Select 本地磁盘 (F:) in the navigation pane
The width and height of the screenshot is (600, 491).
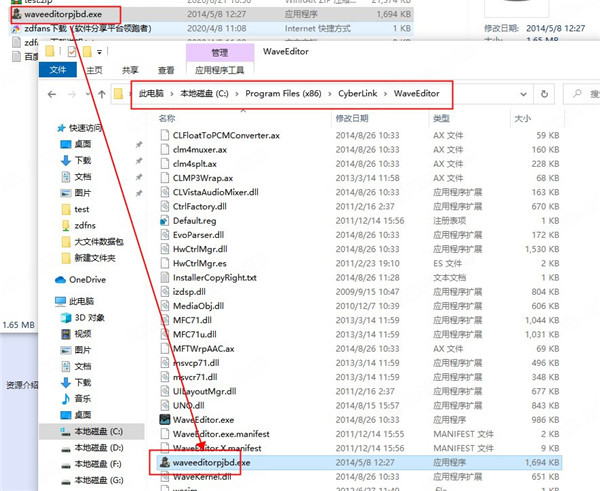click(98, 464)
